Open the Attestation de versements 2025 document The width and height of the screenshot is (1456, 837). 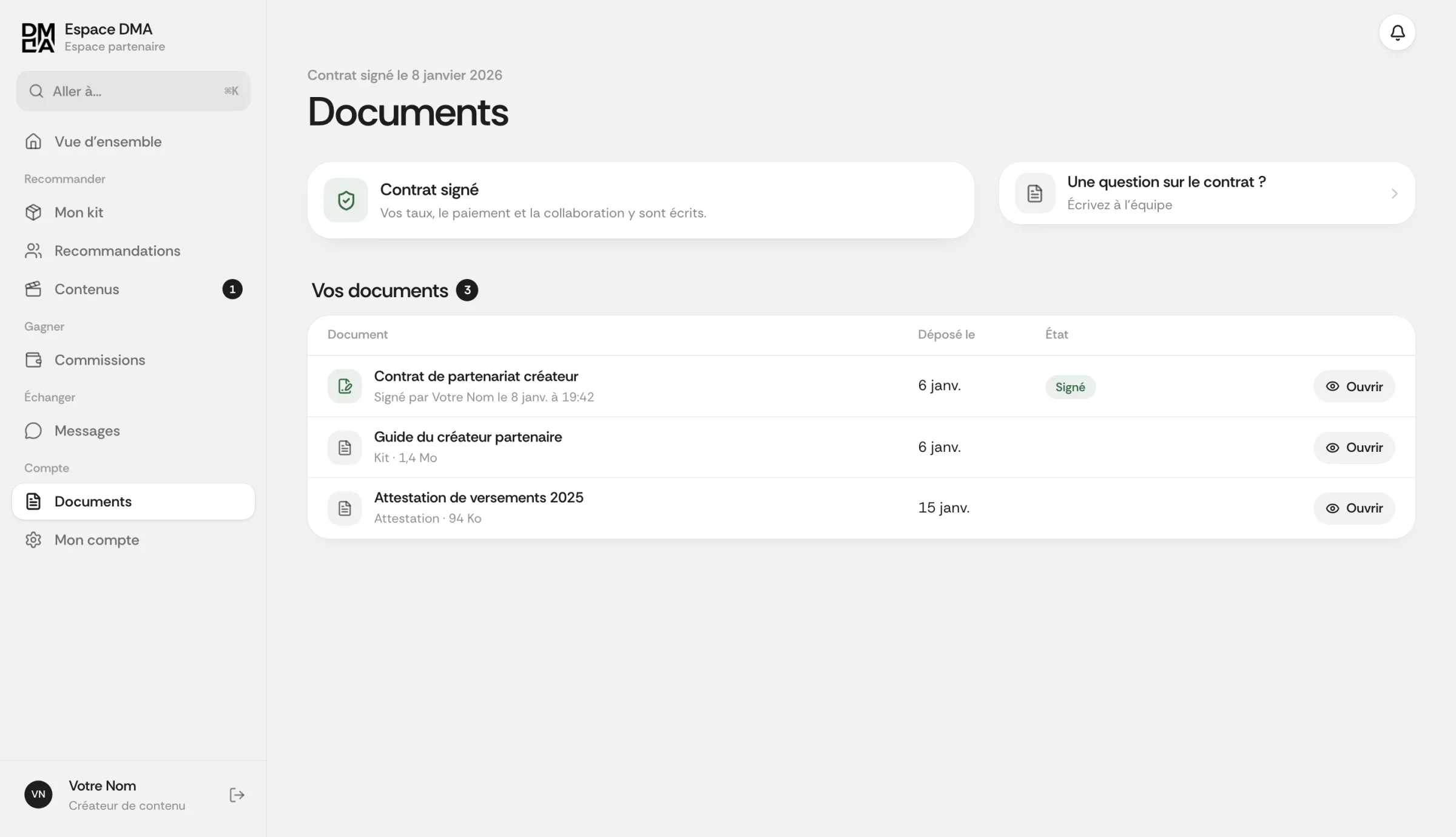1354,508
